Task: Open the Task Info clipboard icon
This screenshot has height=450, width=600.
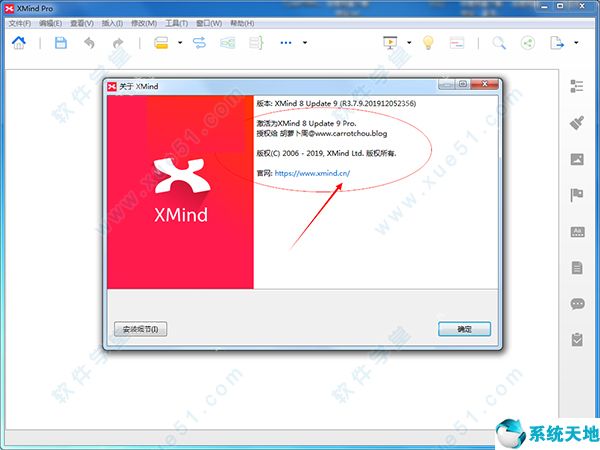Action: click(577, 340)
